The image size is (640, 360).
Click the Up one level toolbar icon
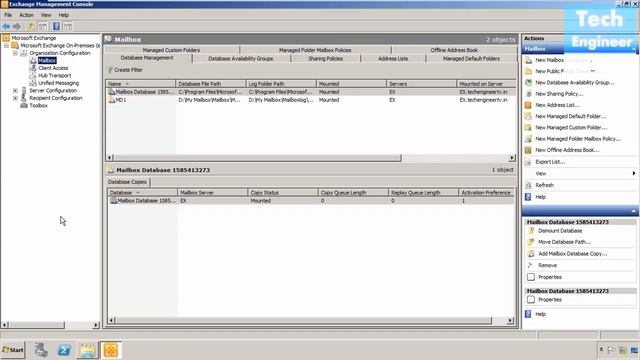(31, 27)
